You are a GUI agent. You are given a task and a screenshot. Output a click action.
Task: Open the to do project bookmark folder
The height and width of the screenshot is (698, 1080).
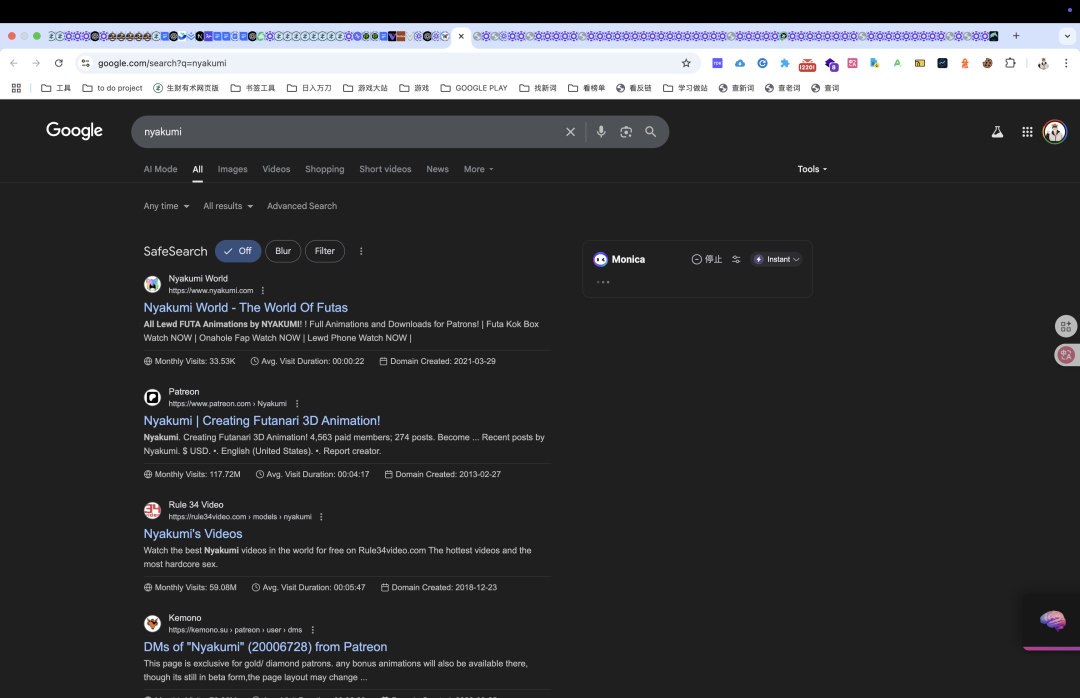point(112,88)
